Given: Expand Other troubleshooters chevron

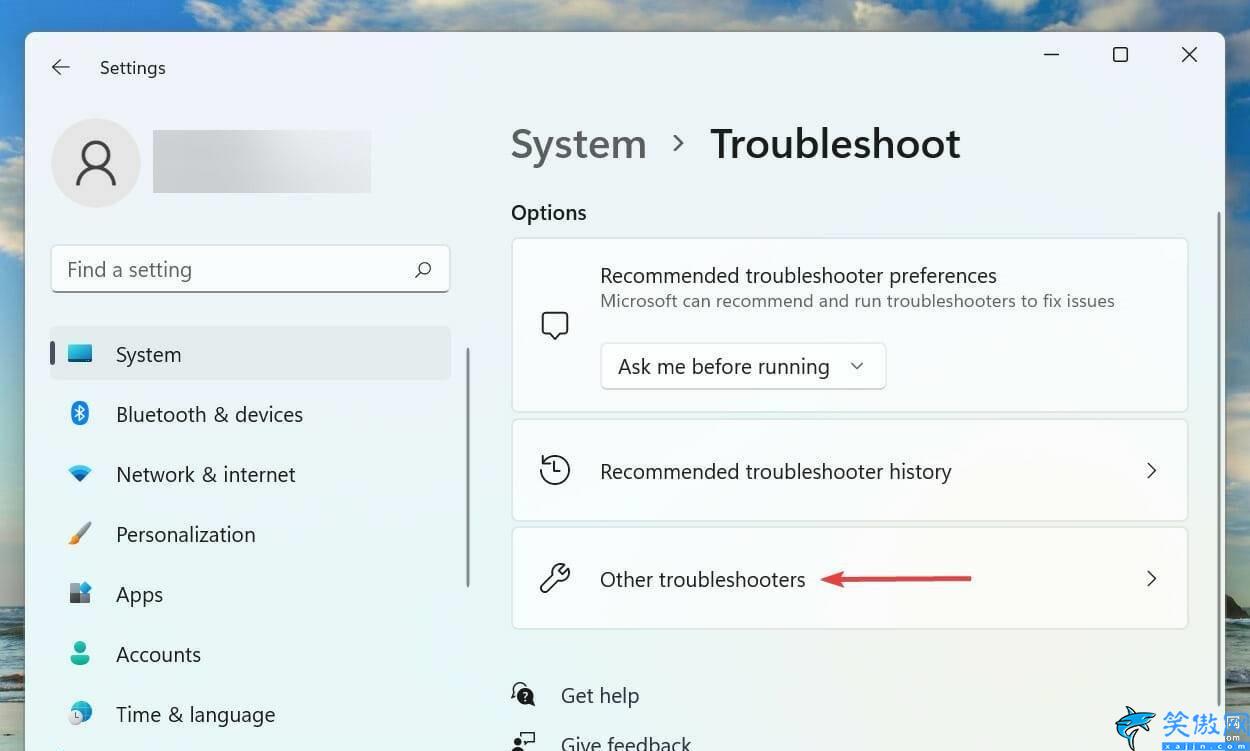Looking at the screenshot, I should click(1151, 578).
